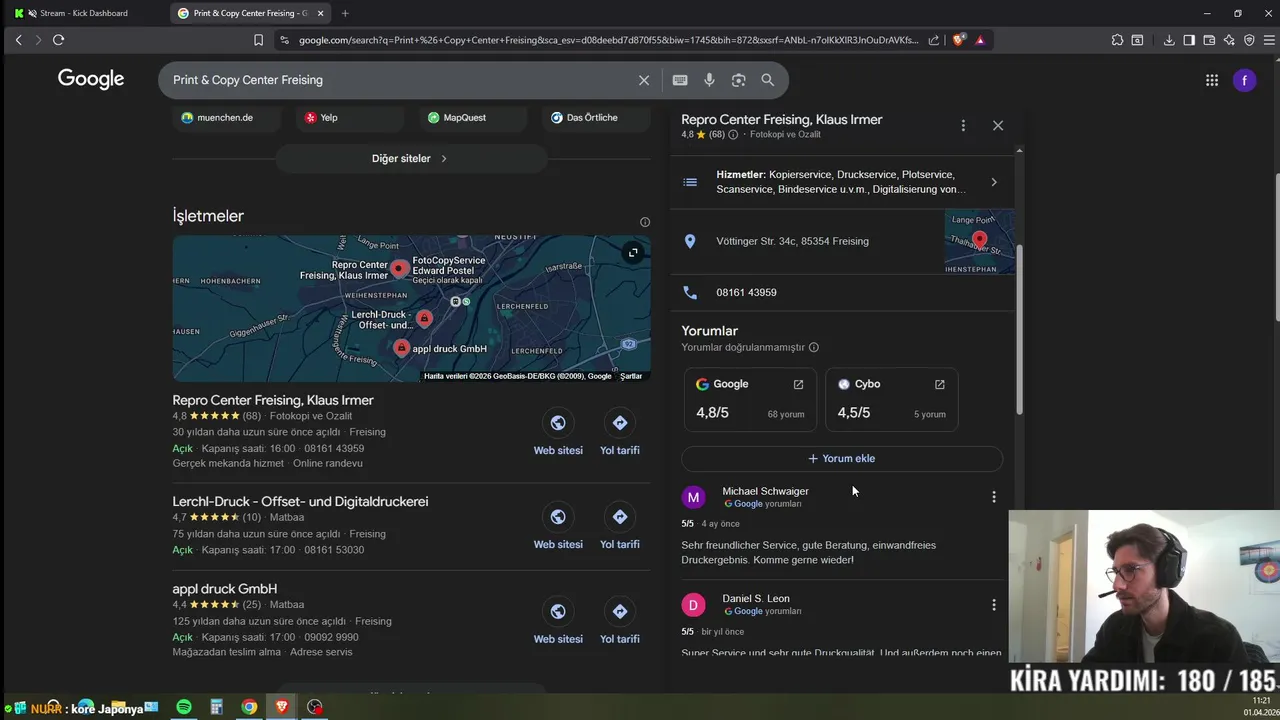Submit the search with the magnifier icon
The image size is (1280, 720).
[768, 80]
